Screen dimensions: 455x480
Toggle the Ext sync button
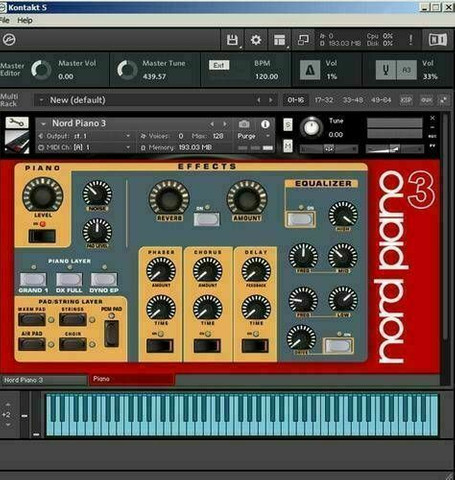pyautogui.click(x=219, y=65)
